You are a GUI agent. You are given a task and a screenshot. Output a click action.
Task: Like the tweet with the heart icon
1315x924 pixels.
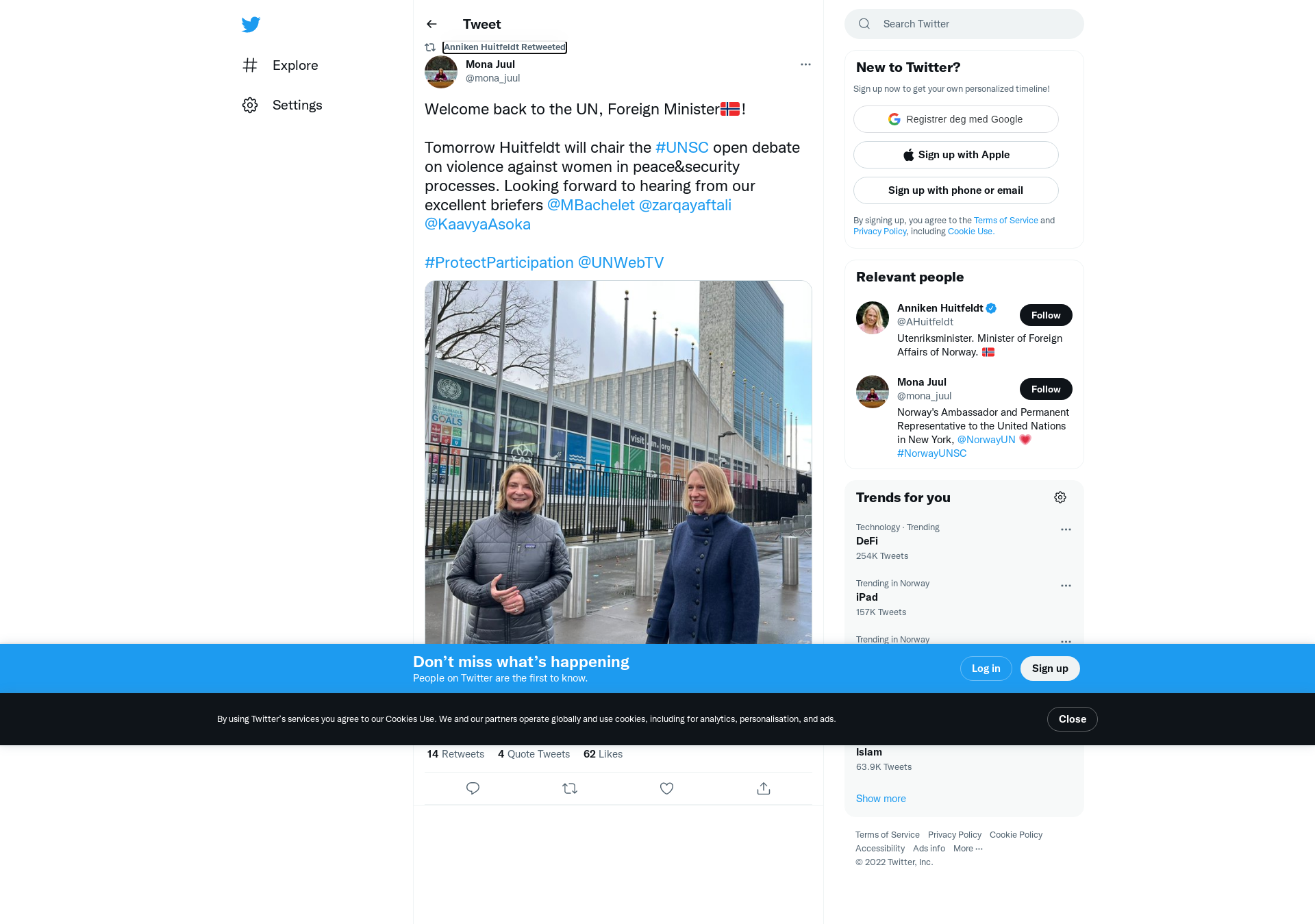[x=666, y=788]
